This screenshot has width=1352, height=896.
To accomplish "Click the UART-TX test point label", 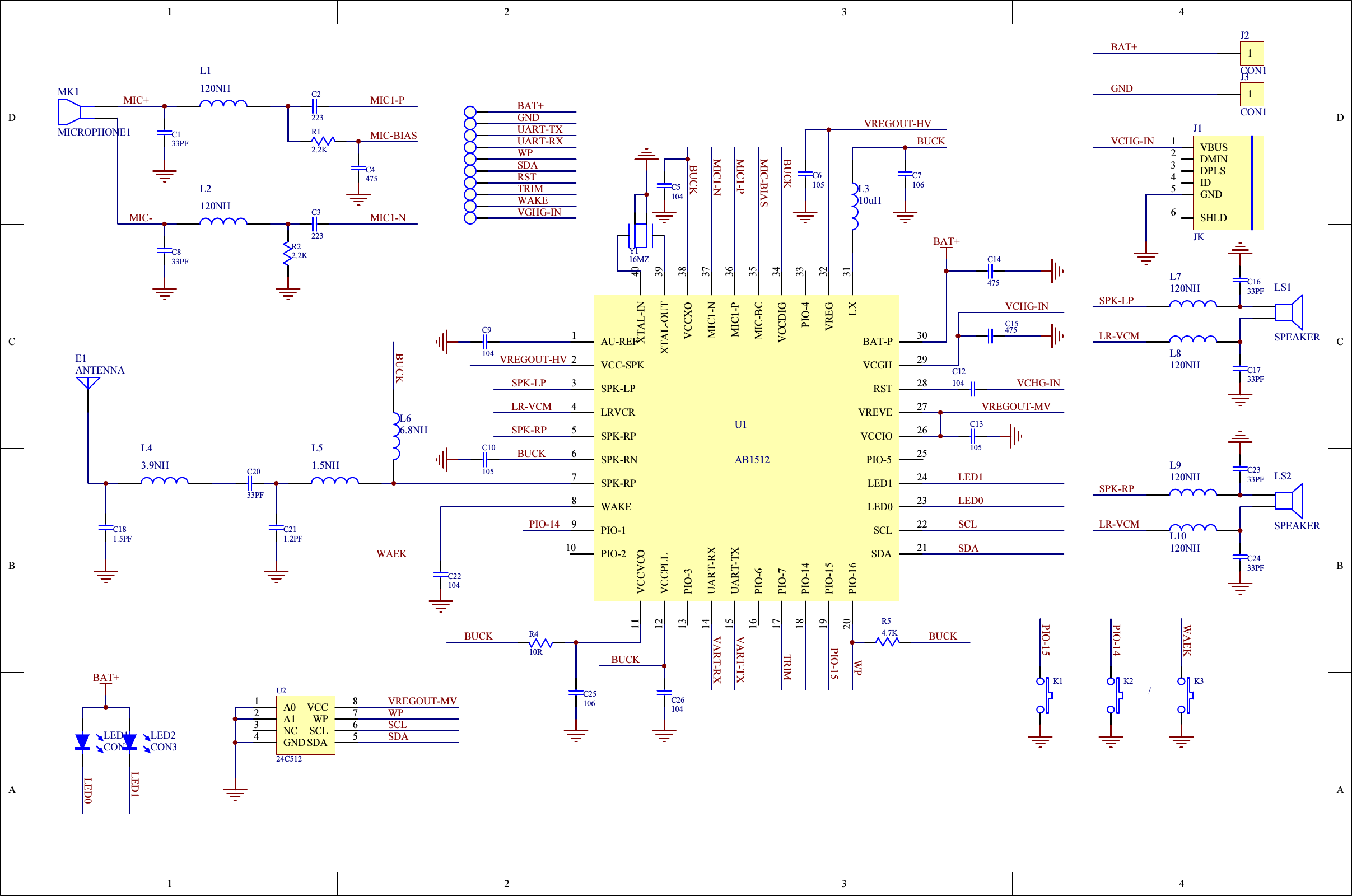I will 539,130.
